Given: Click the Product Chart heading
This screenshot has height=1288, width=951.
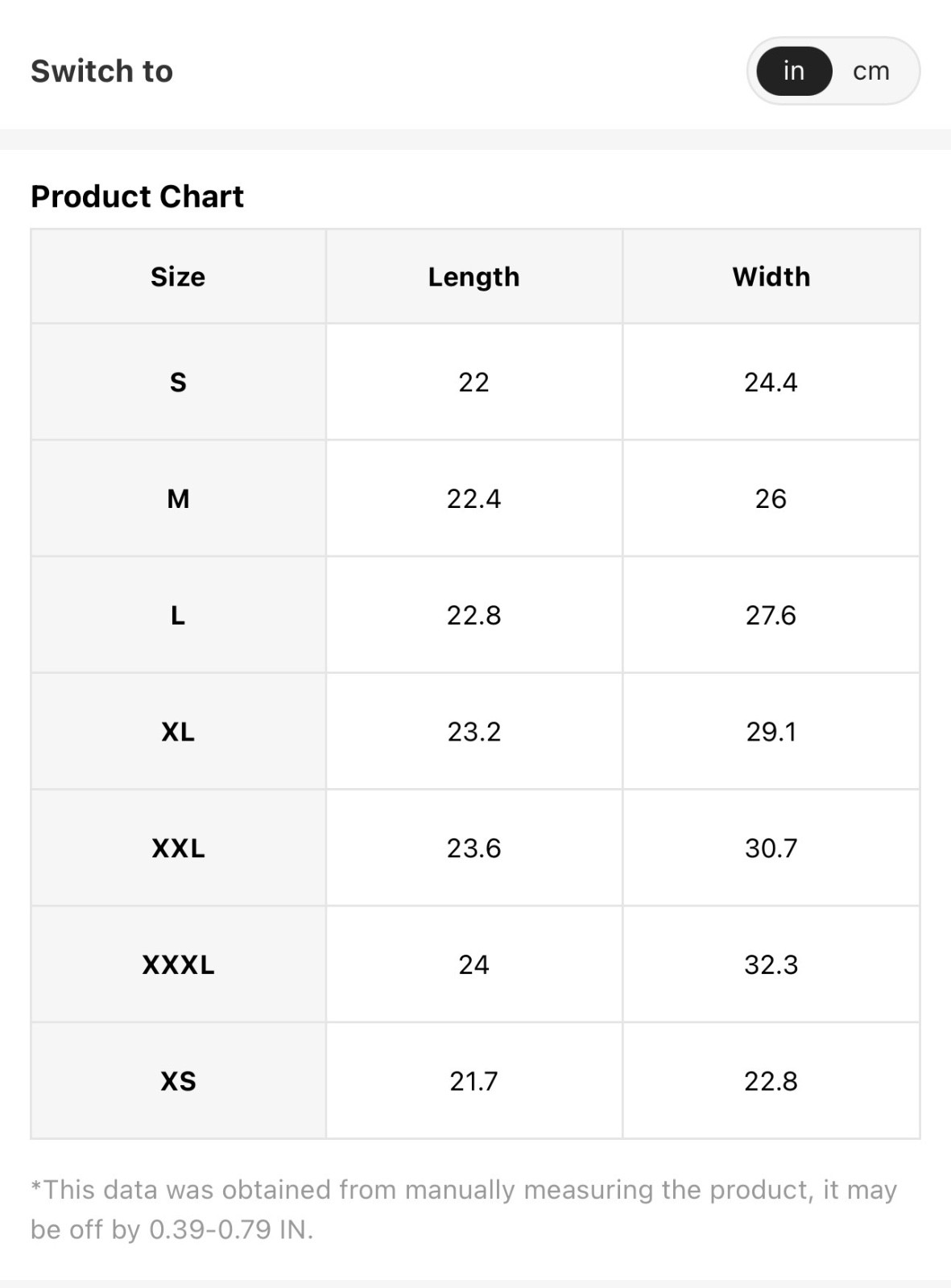Looking at the screenshot, I should (x=138, y=196).
